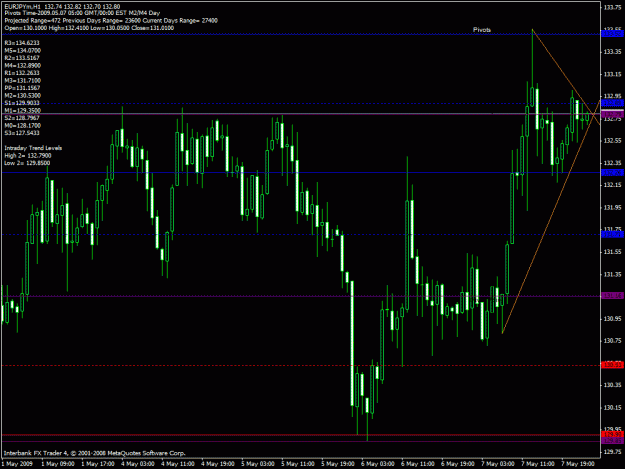Click the blue 131.71 price tag
The height and width of the screenshot is (469, 625).
(x=613, y=235)
